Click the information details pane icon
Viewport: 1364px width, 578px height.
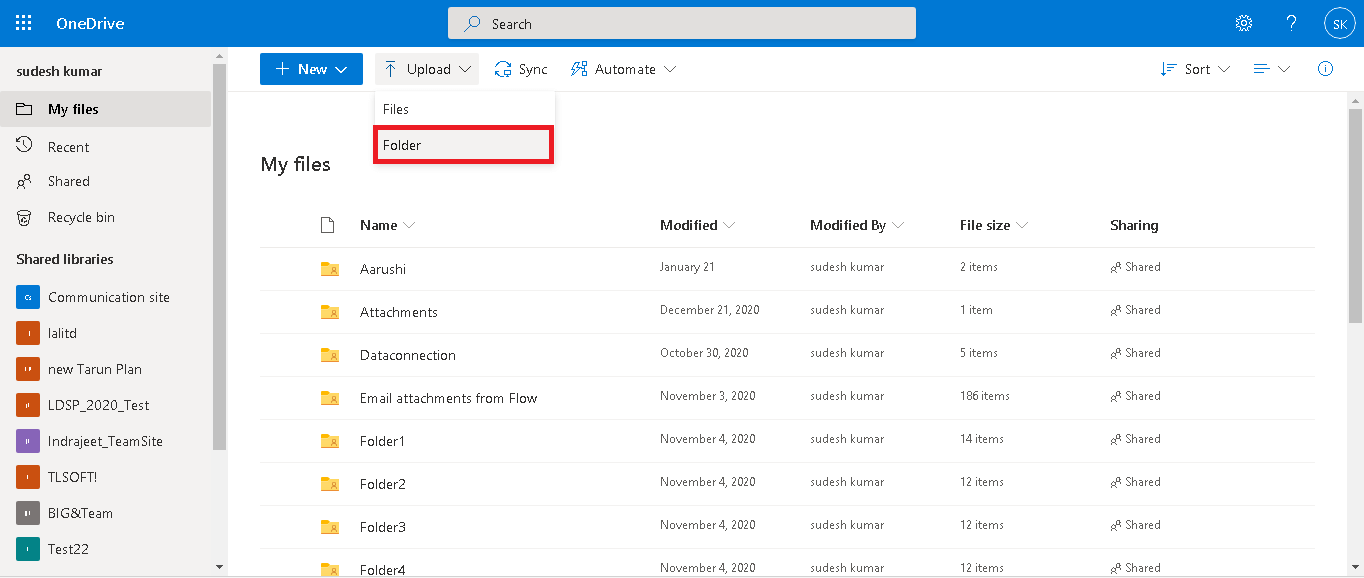pos(1325,69)
